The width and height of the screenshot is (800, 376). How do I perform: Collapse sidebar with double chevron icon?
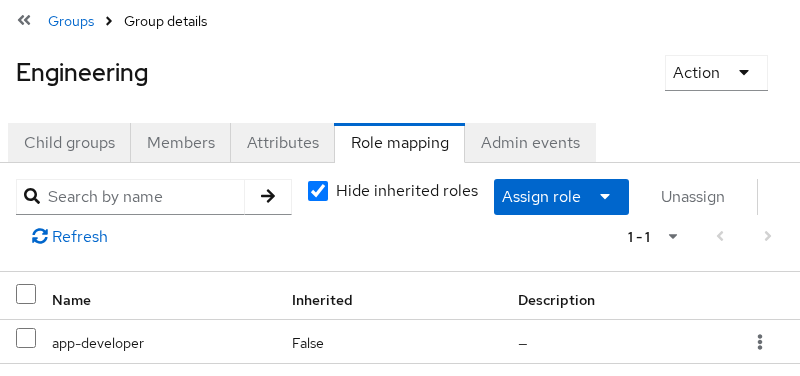coord(24,20)
